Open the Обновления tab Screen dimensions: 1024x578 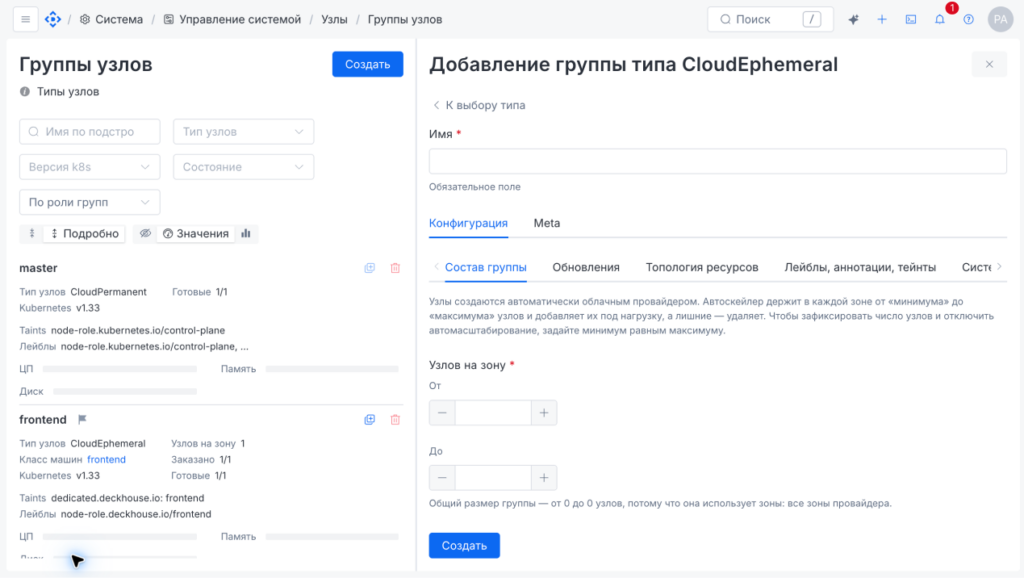586,267
